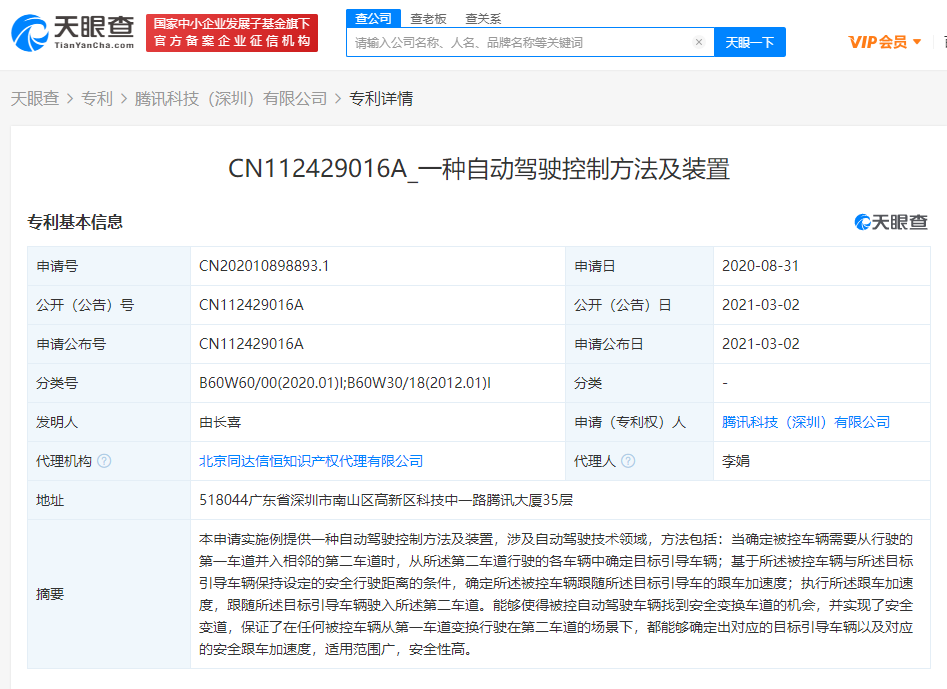Open the 专利 breadcrumb link
This screenshot has width=947, height=689.
coord(97,98)
